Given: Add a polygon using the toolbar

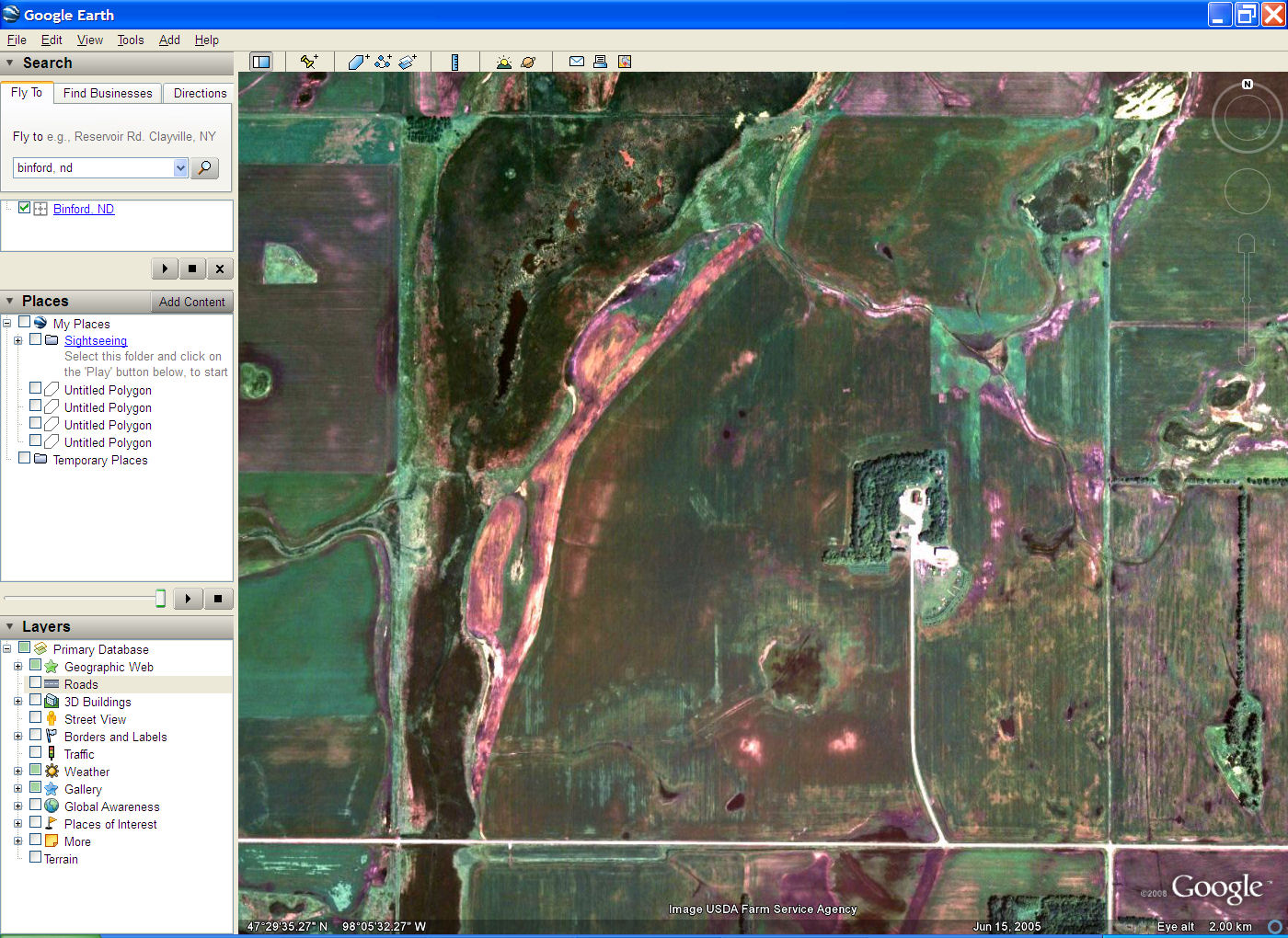Looking at the screenshot, I should [x=358, y=62].
